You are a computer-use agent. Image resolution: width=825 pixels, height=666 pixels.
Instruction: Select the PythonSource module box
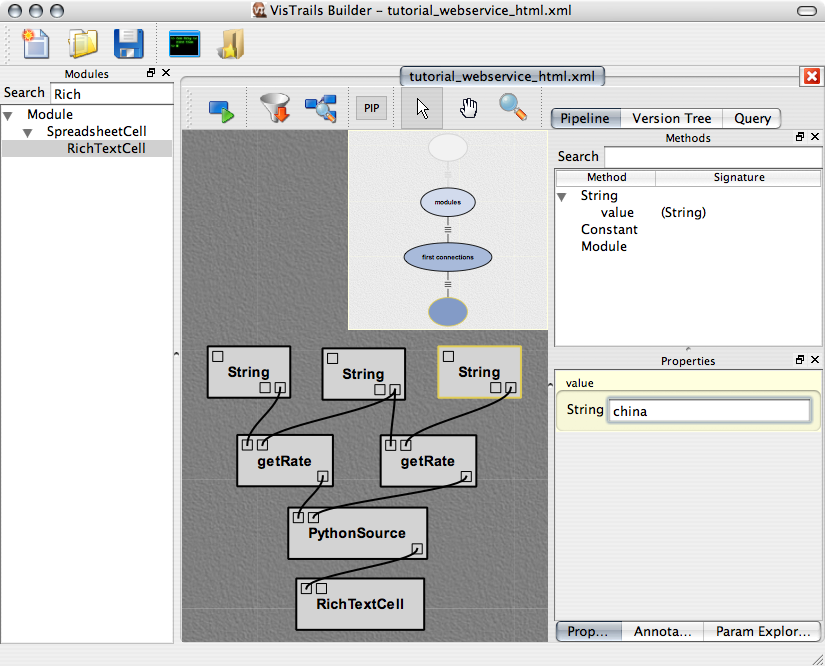(x=357, y=533)
